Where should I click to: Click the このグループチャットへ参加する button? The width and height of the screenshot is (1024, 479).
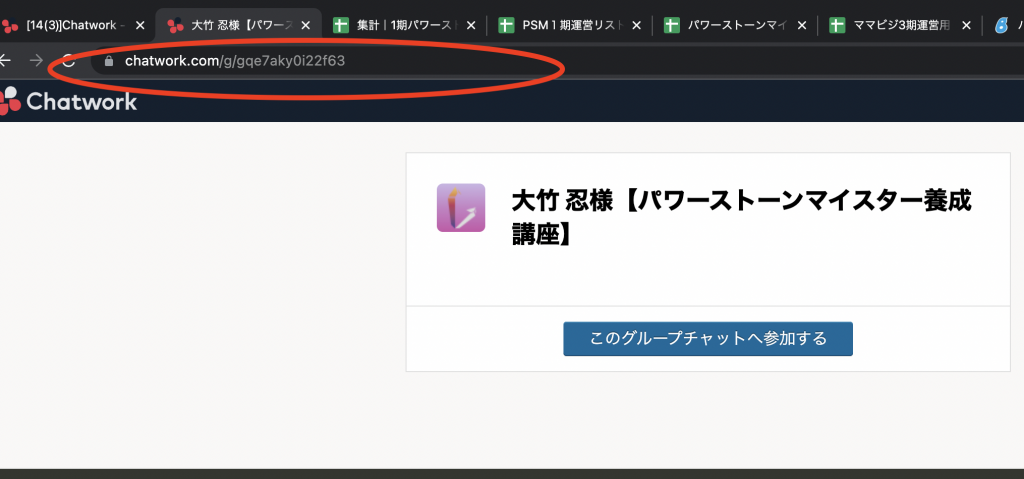(x=708, y=339)
